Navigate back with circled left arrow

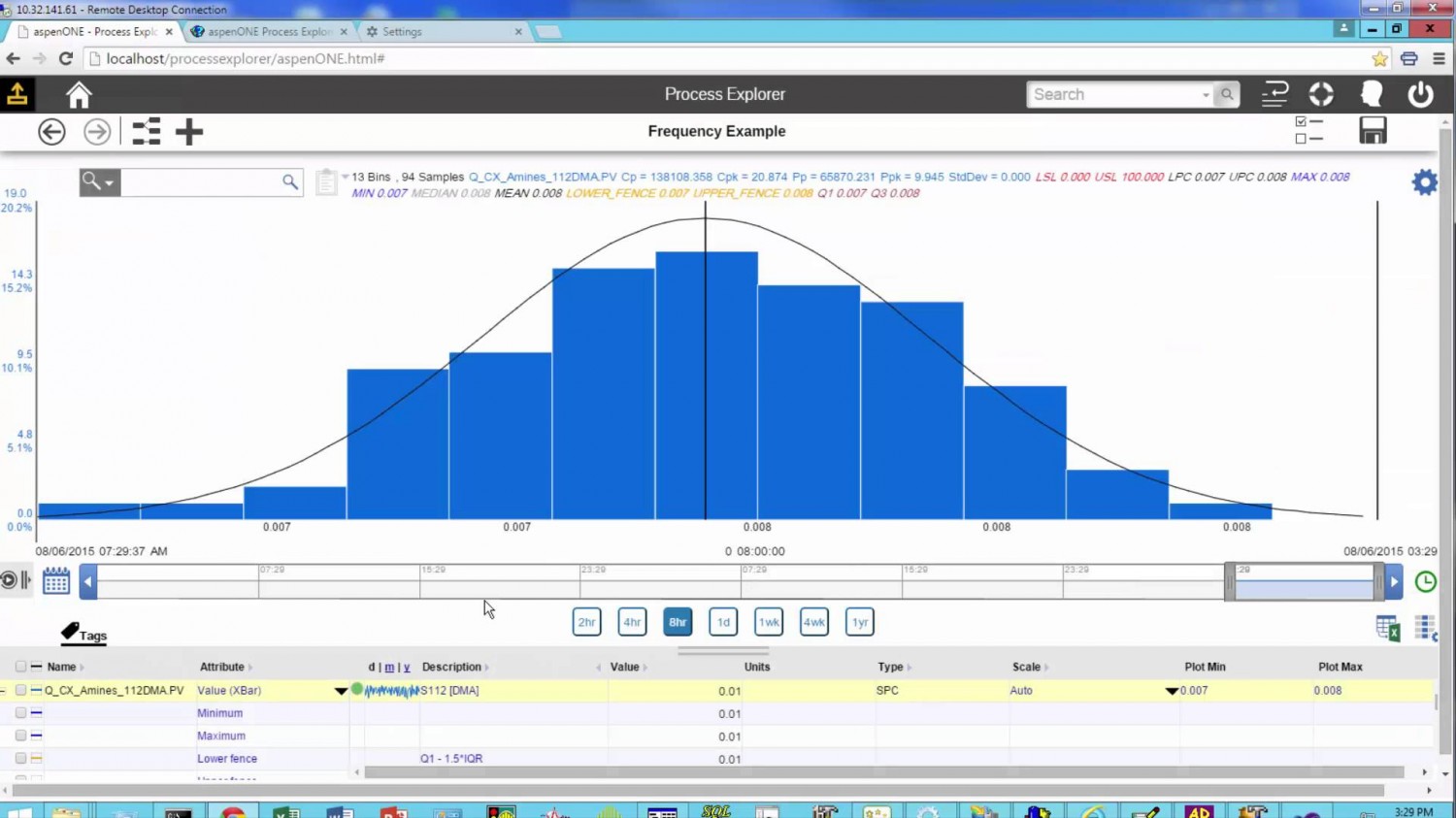(51, 132)
